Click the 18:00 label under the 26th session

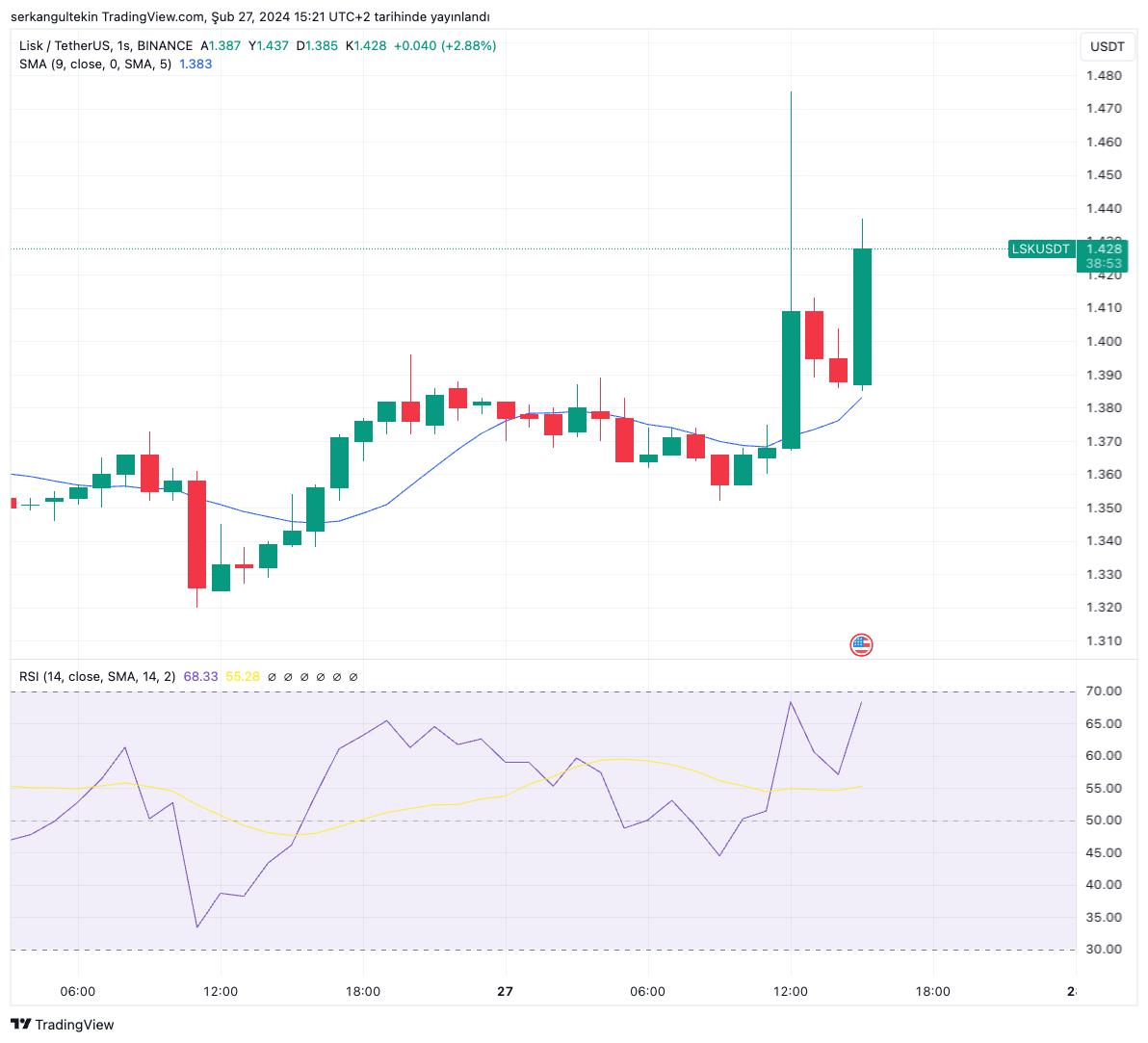[363, 992]
